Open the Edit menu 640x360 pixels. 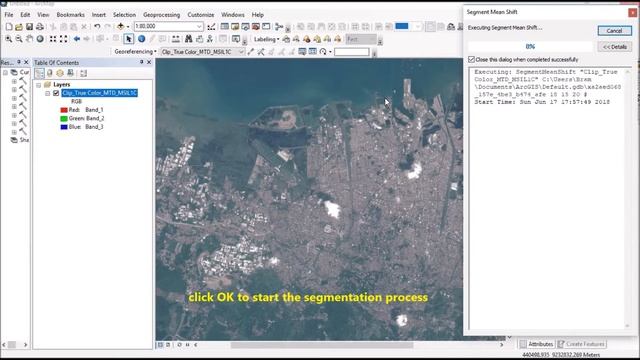click(25, 15)
